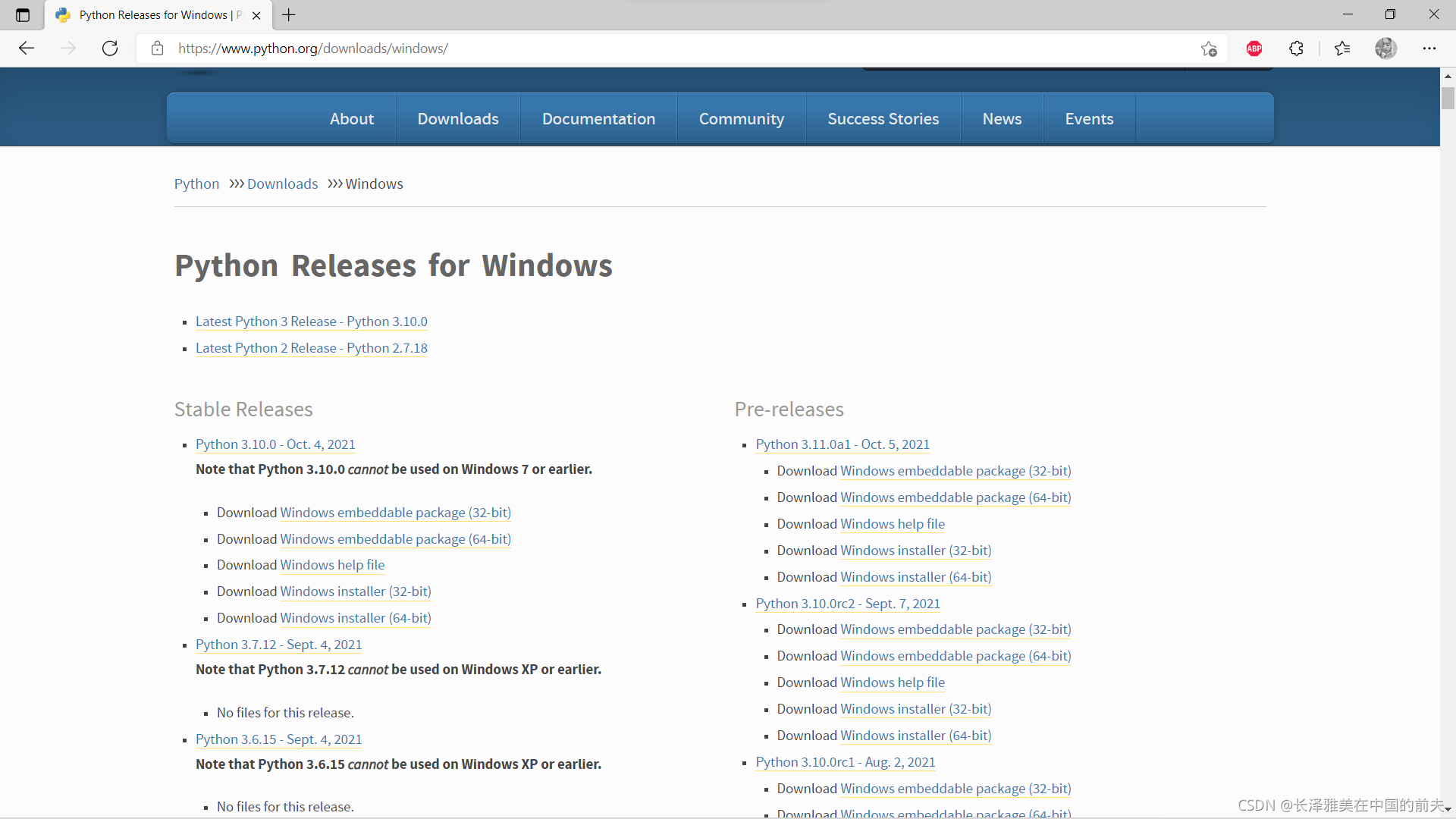Download 3.10.0rc1 Windows embeddable package (32-bit)
This screenshot has height=819, width=1456.
click(x=955, y=789)
